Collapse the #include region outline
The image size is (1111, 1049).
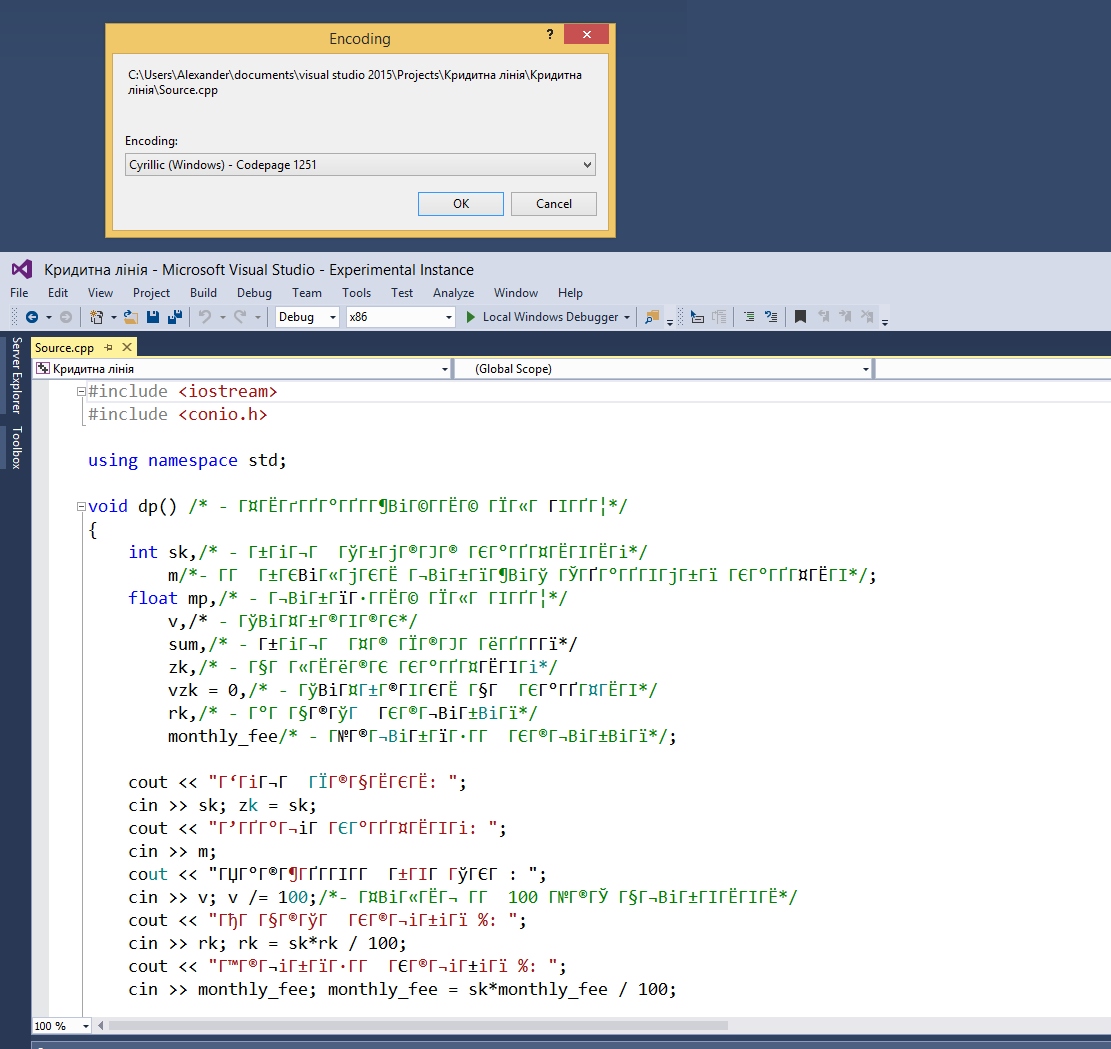81,392
